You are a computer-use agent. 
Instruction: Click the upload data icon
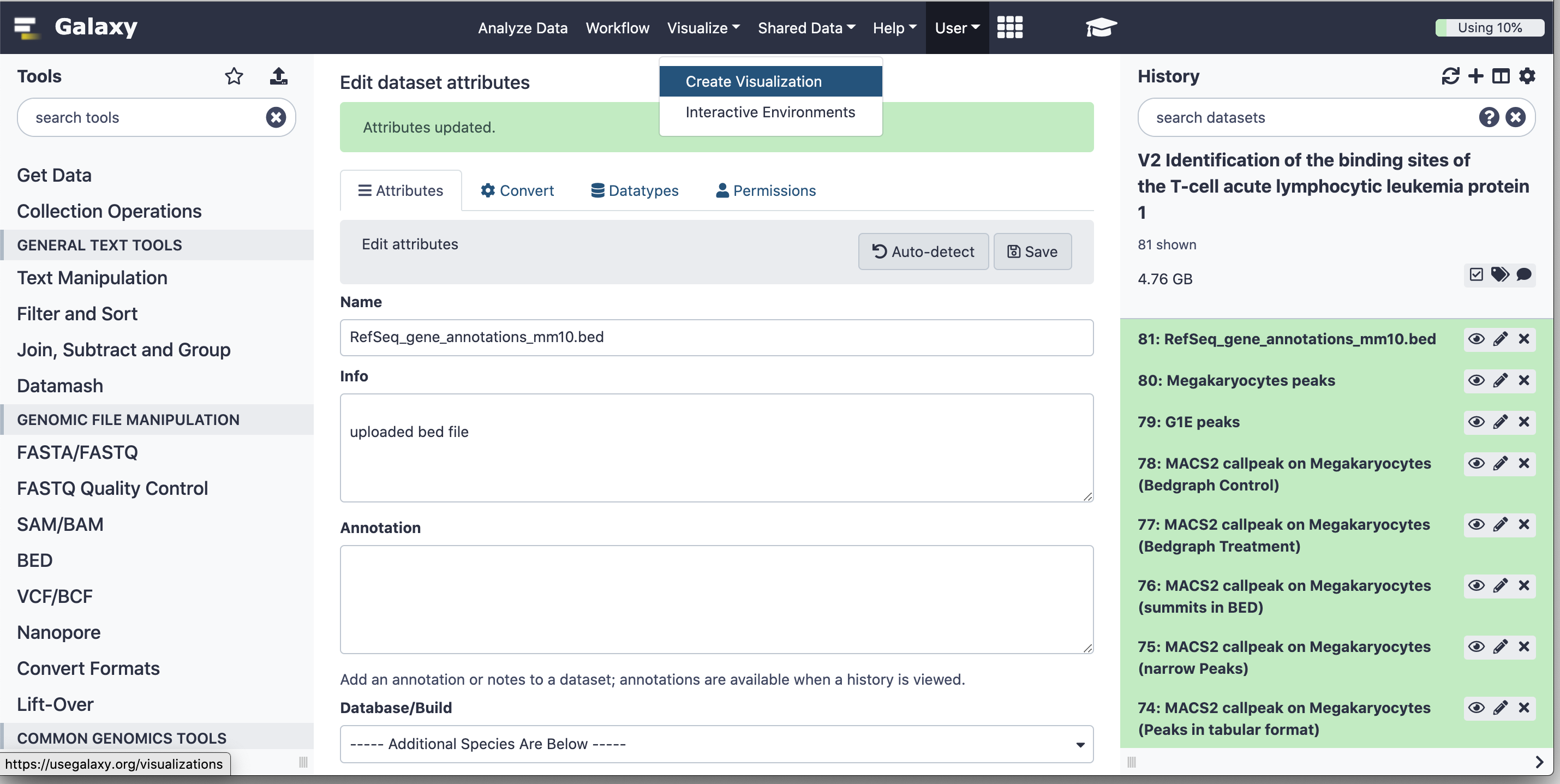pos(279,76)
